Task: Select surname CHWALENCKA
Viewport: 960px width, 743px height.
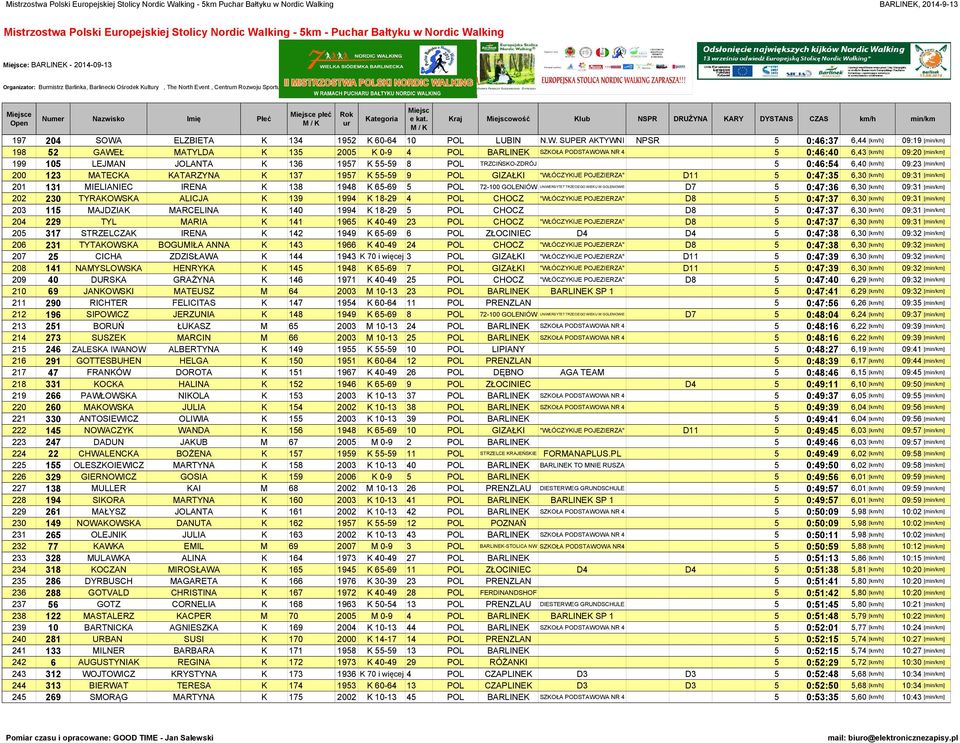Action: [x=108, y=454]
